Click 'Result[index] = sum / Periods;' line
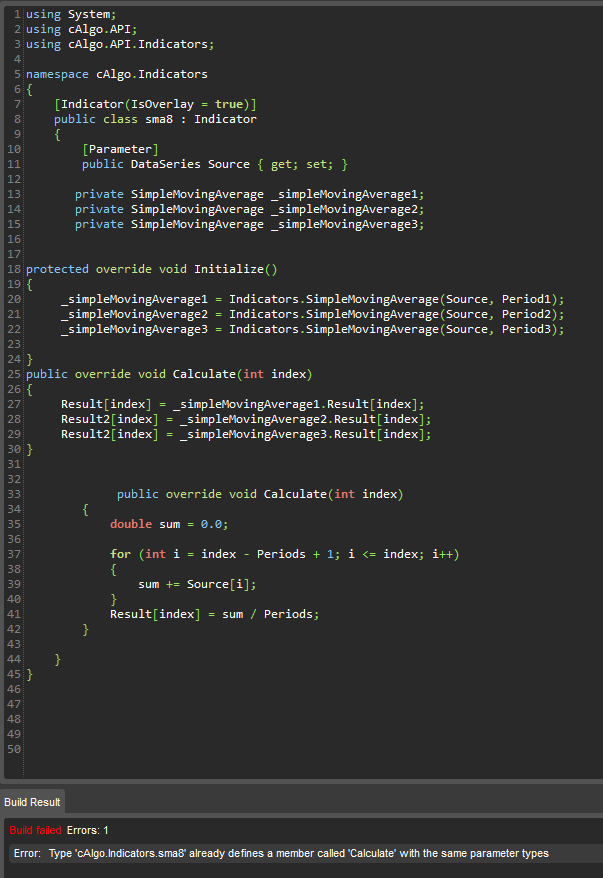 tap(214, 614)
